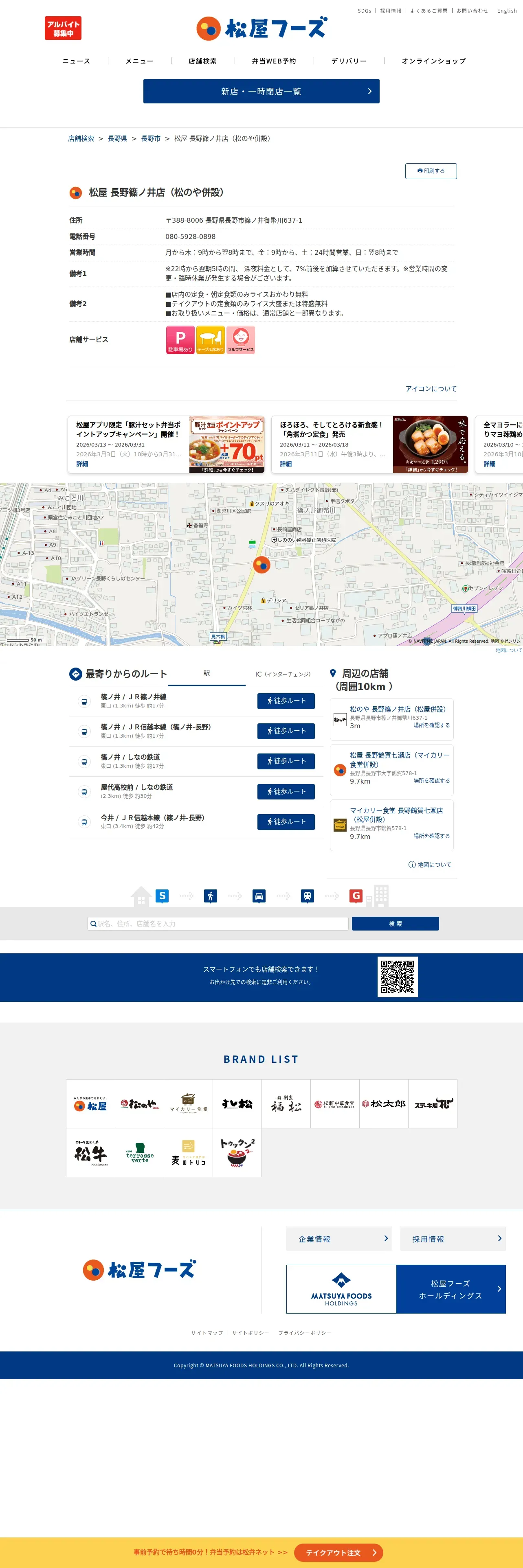
Task: Open the 松太郎 brand logo tile
Action: pyautogui.click(x=384, y=1104)
